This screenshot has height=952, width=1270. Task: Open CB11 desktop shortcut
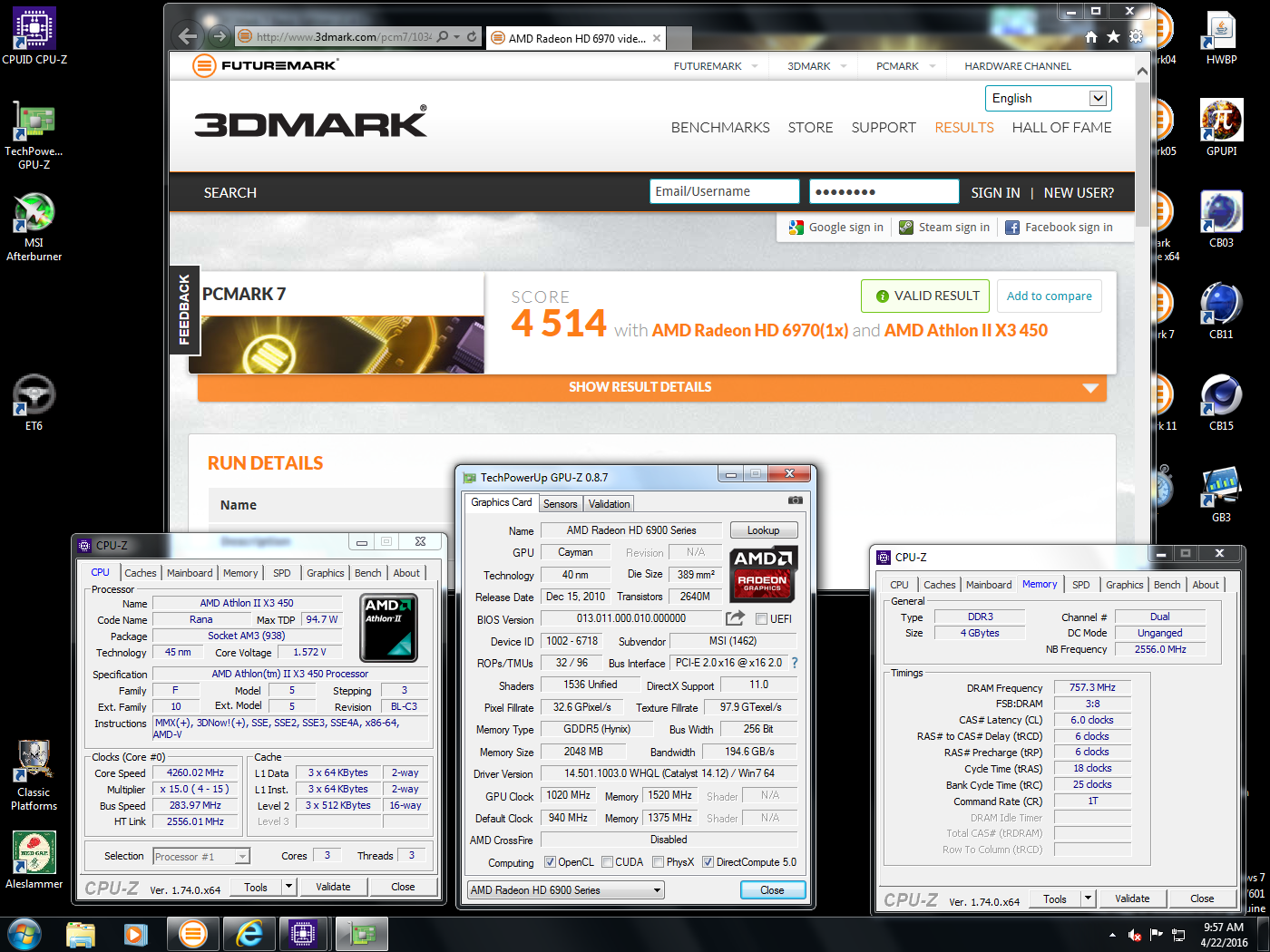[x=1221, y=311]
